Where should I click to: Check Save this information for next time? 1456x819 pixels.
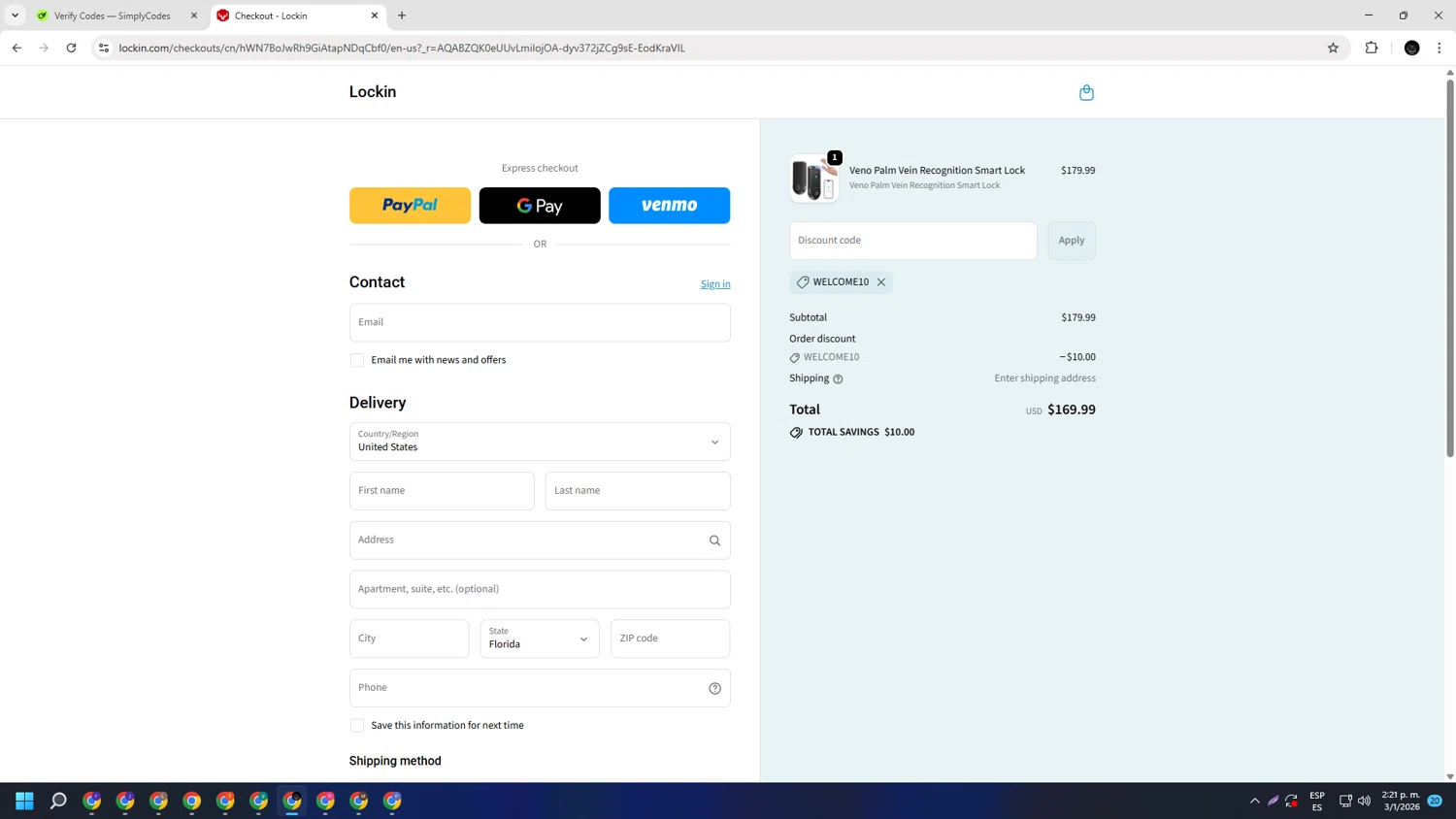click(x=357, y=726)
